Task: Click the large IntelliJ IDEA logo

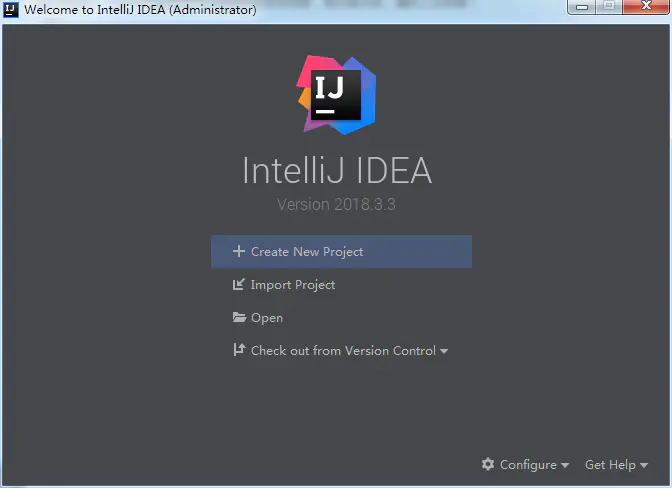Action: click(x=336, y=95)
